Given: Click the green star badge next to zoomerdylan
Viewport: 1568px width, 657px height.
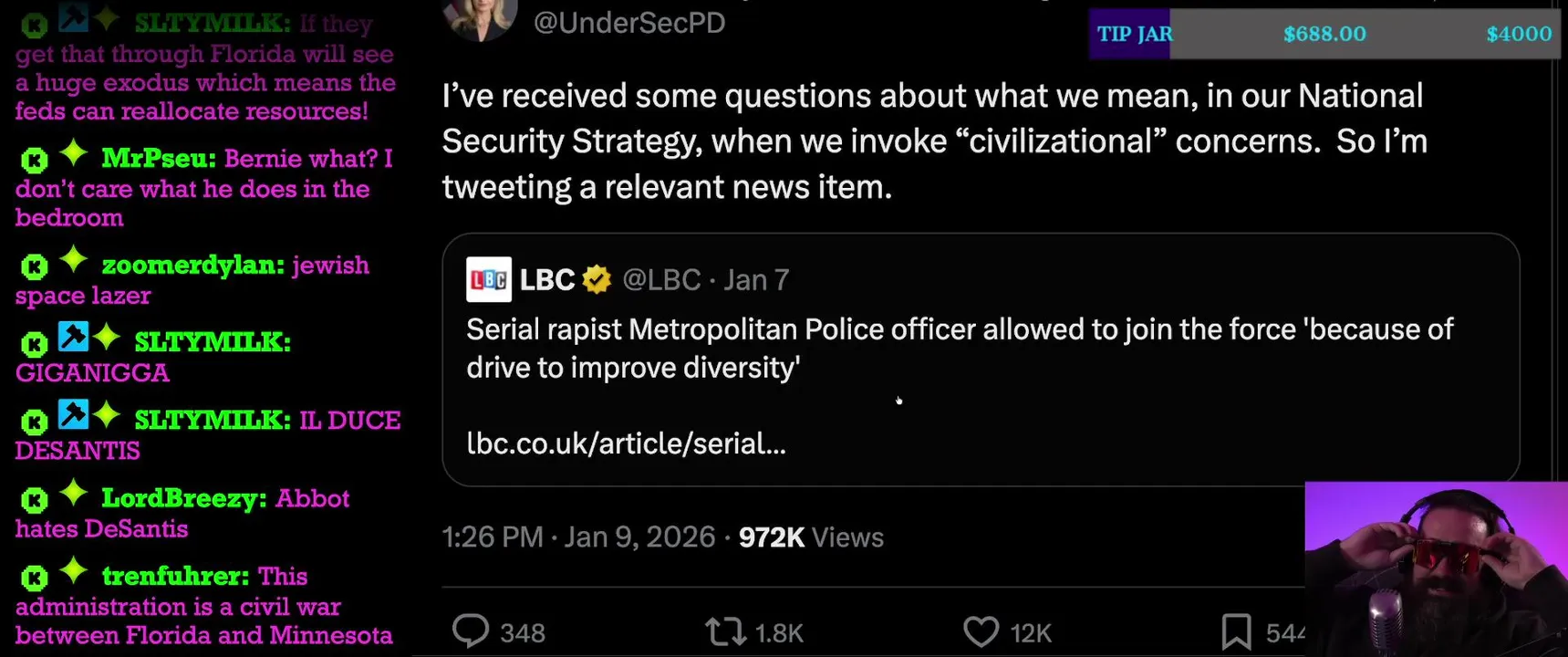Looking at the screenshot, I should tap(74, 262).
